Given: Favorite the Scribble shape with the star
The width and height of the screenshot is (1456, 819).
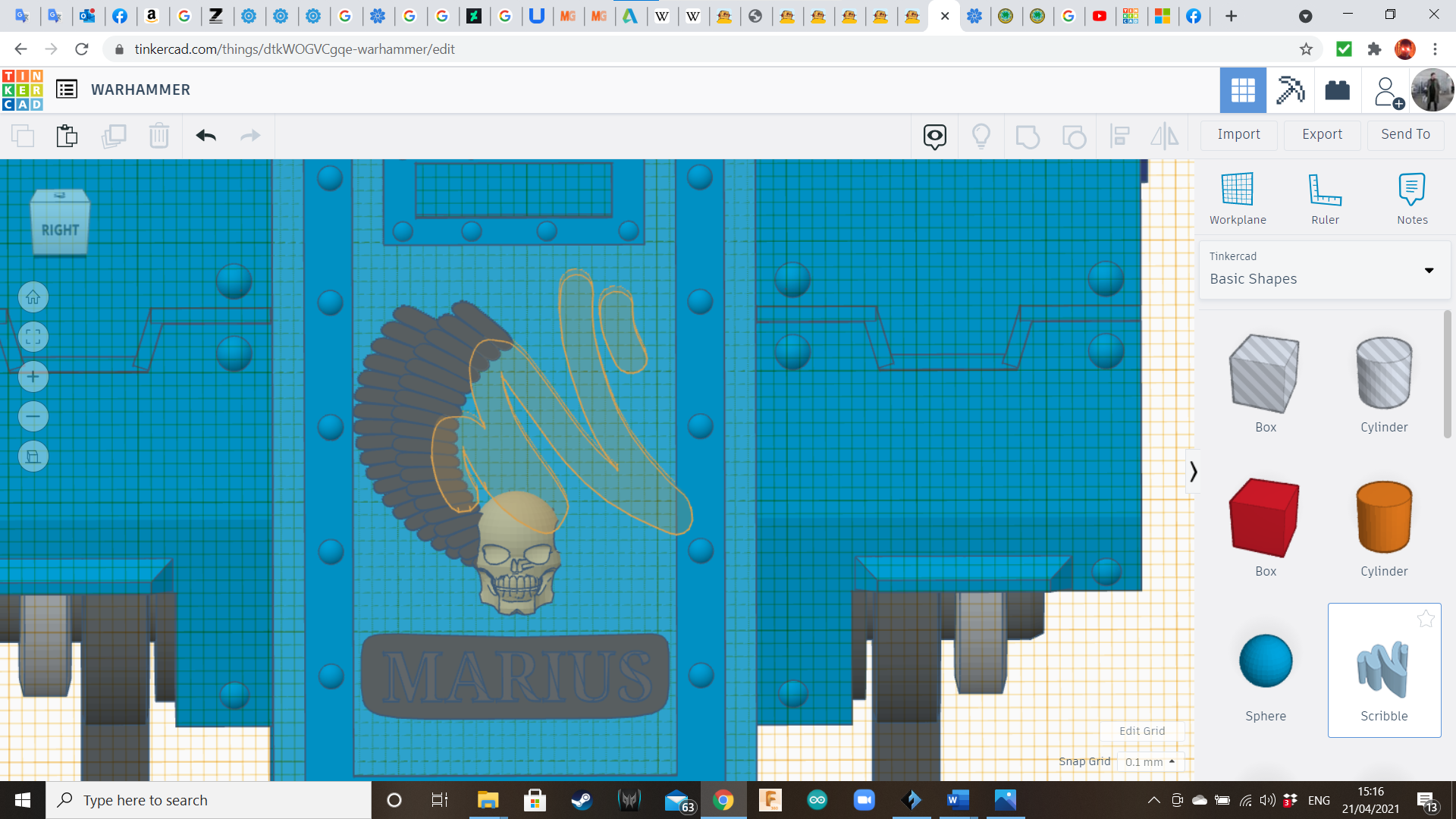Looking at the screenshot, I should coord(1426,619).
